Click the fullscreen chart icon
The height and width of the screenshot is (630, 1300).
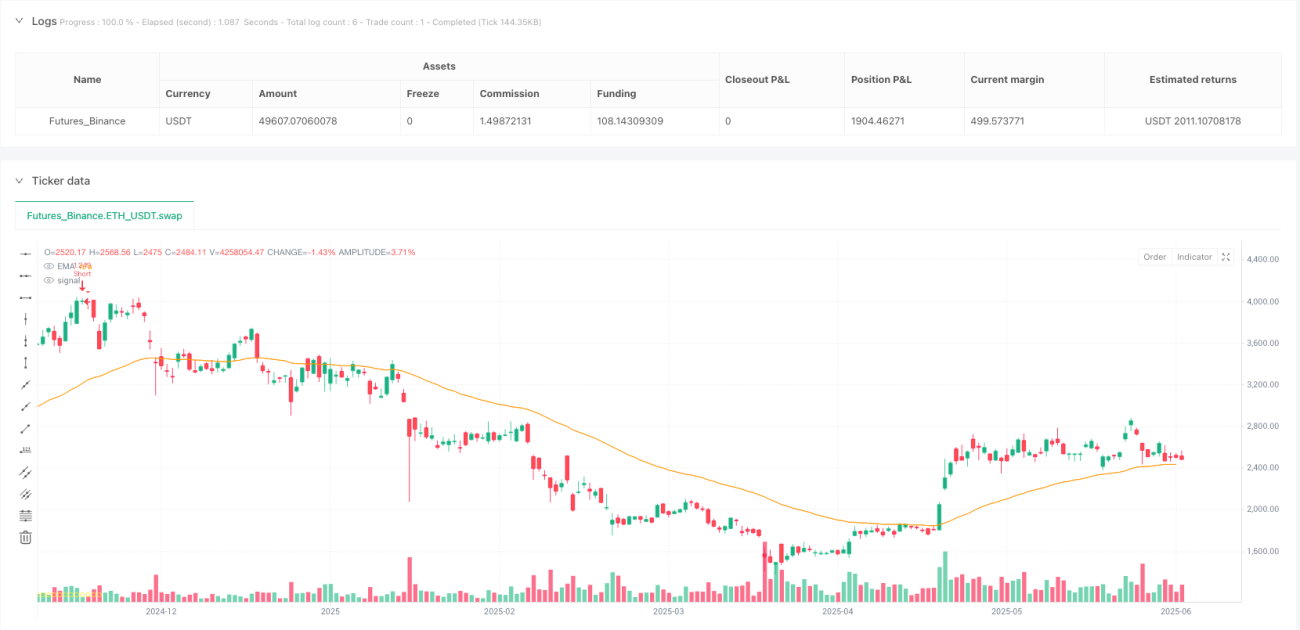1226,257
